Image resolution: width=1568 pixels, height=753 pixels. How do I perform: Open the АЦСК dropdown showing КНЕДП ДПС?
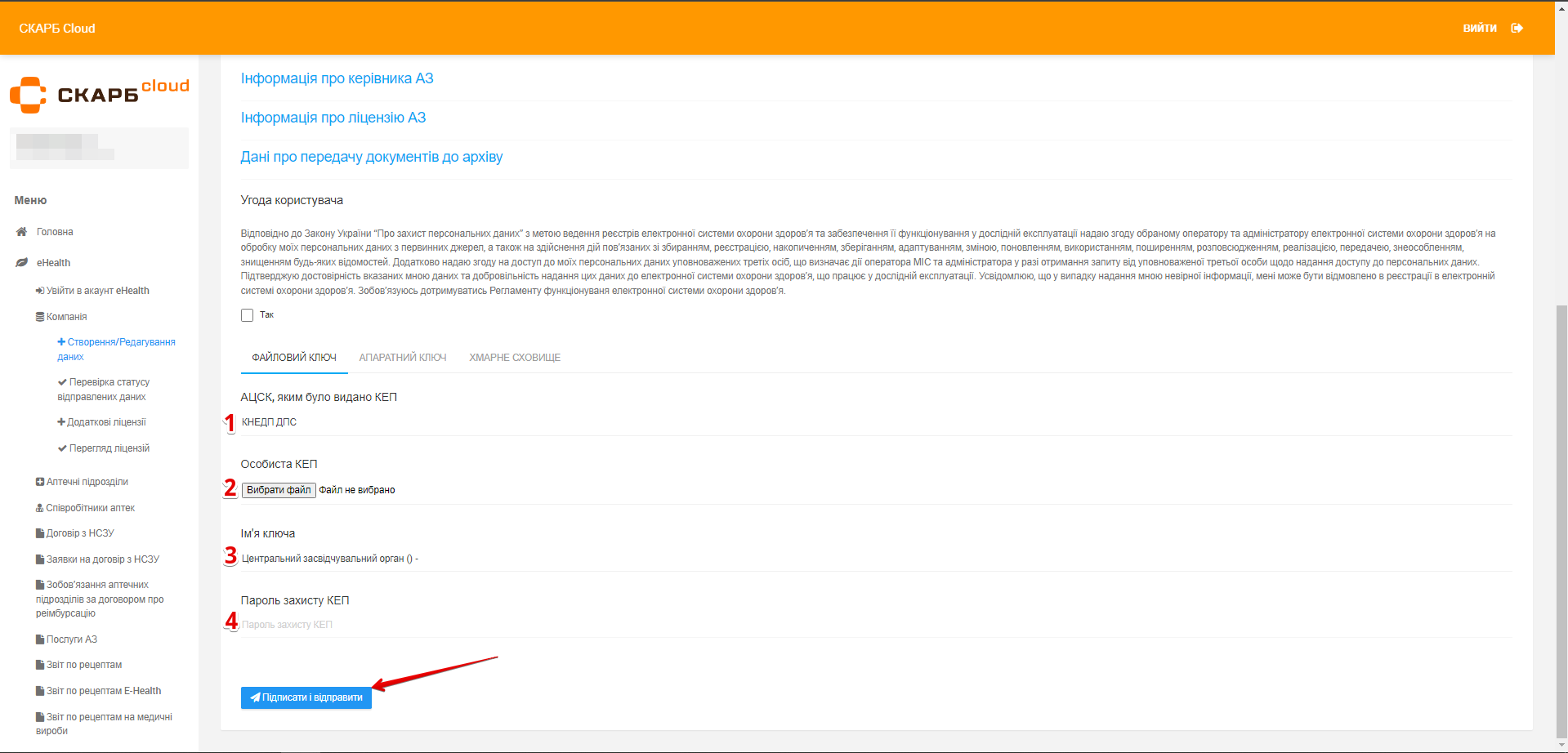(x=874, y=422)
